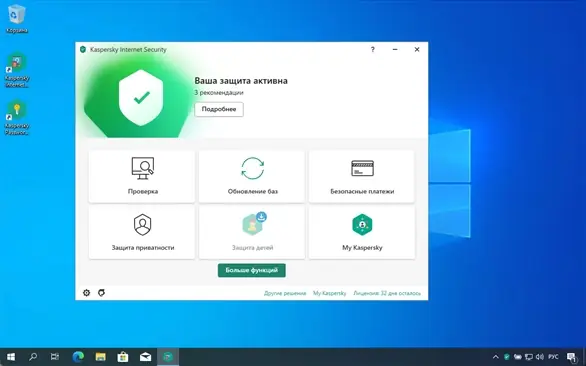Open Task View on the taskbar

pos(55,357)
